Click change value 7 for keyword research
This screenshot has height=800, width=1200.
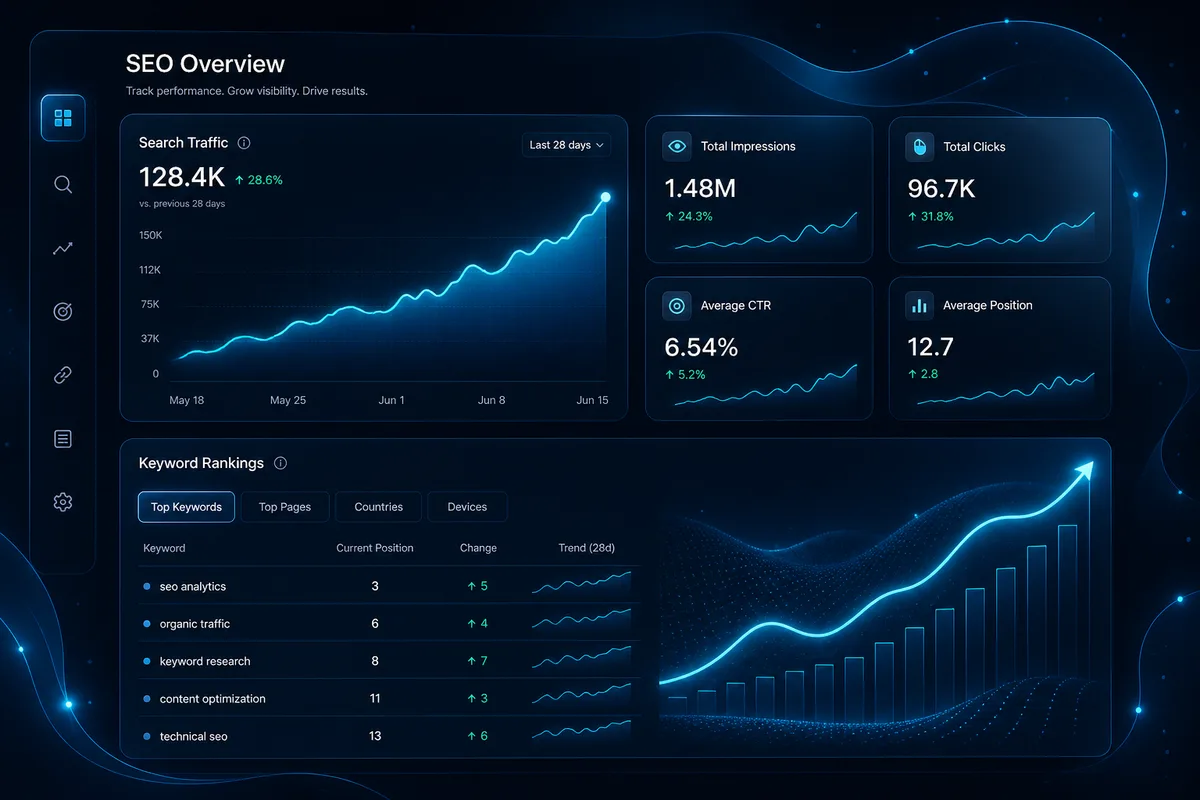click(478, 661)
